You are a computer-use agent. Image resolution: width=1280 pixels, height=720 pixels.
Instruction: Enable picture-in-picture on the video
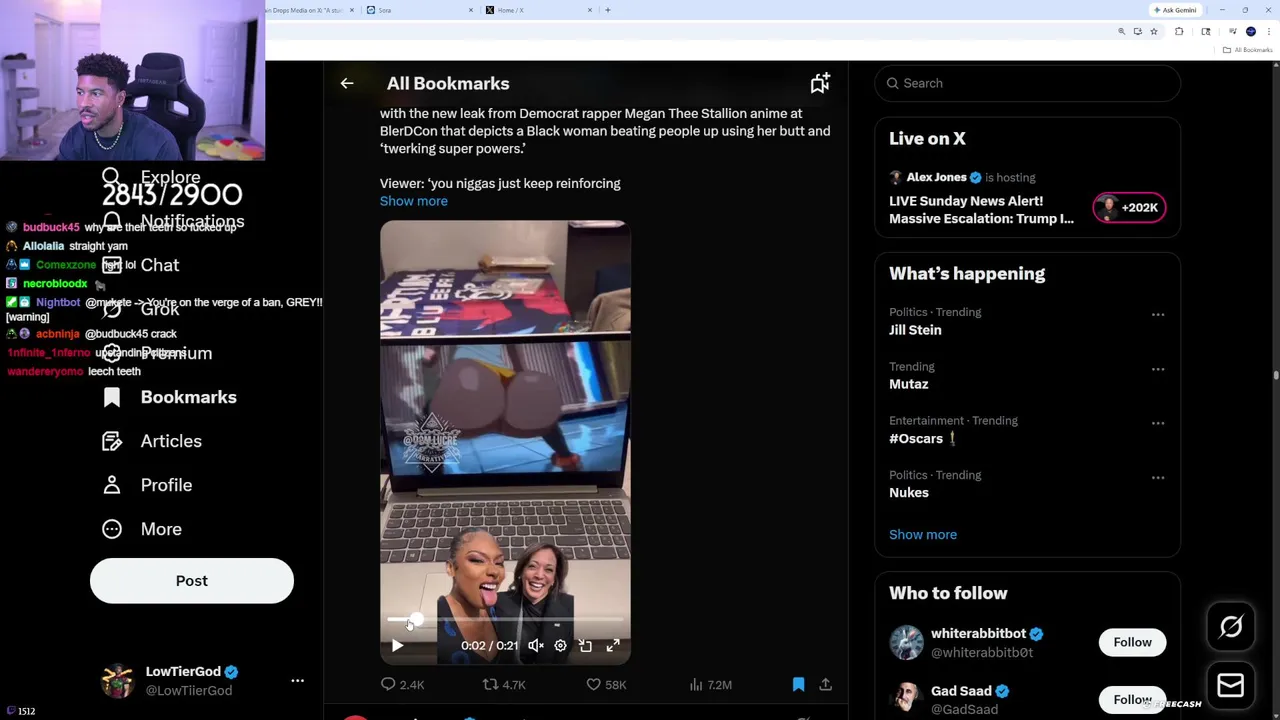[586, 646]
